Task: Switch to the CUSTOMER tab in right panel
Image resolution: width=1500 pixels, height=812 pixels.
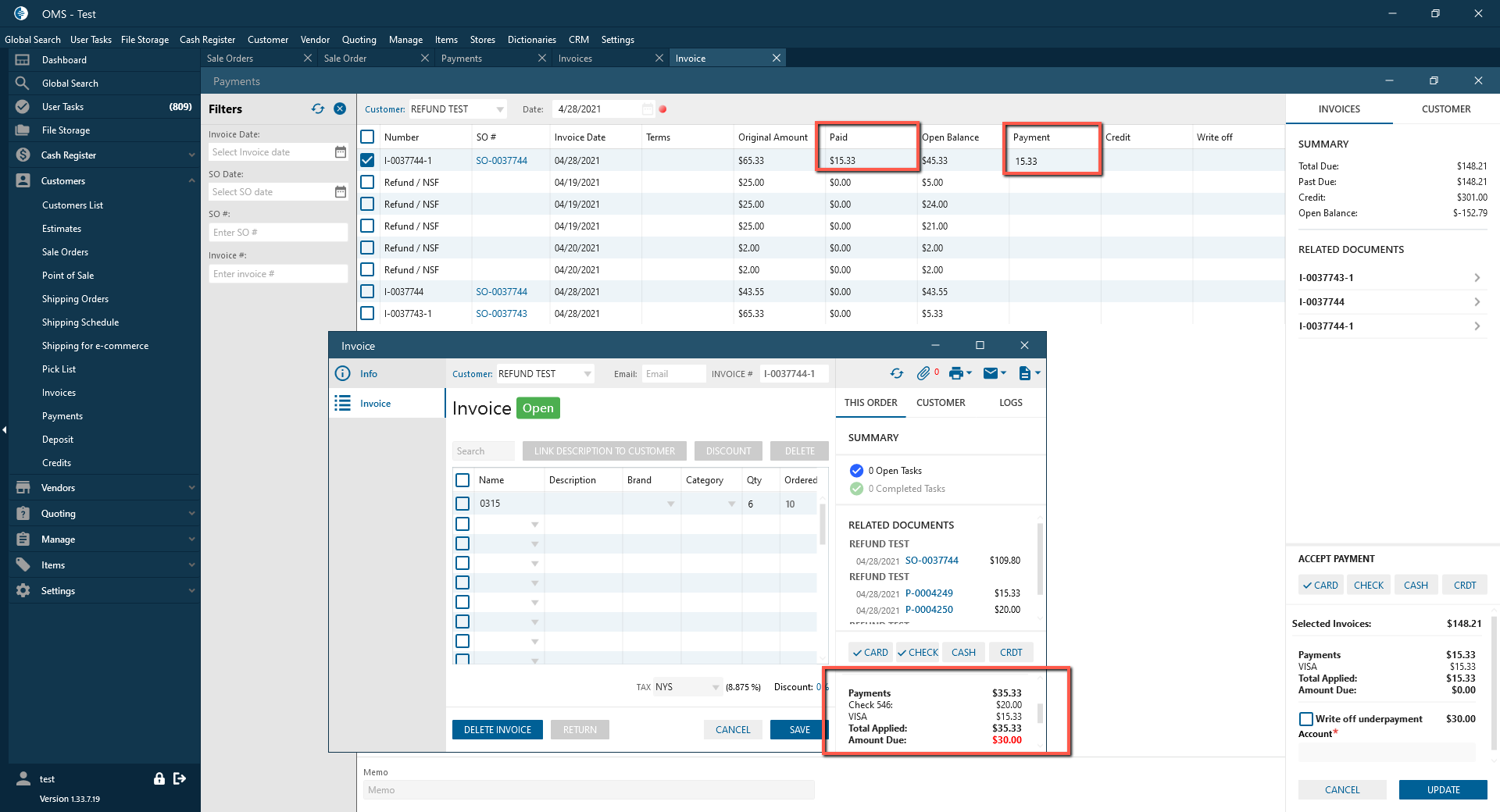Action: [1446, 109]
